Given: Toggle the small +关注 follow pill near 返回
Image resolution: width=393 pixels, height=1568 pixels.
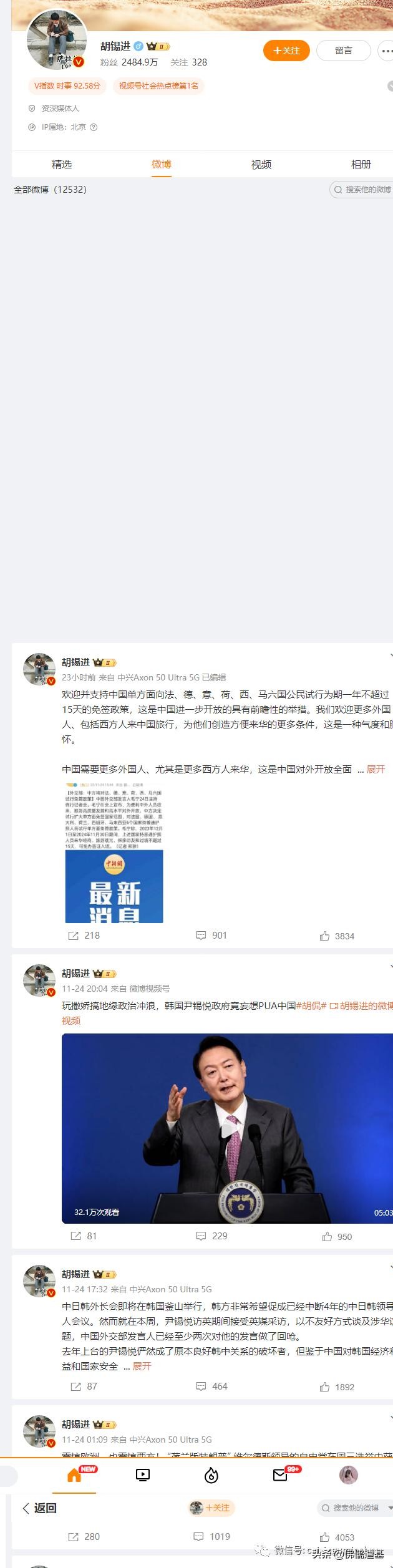Looking at the screenshot, I should pos(211,1508).
